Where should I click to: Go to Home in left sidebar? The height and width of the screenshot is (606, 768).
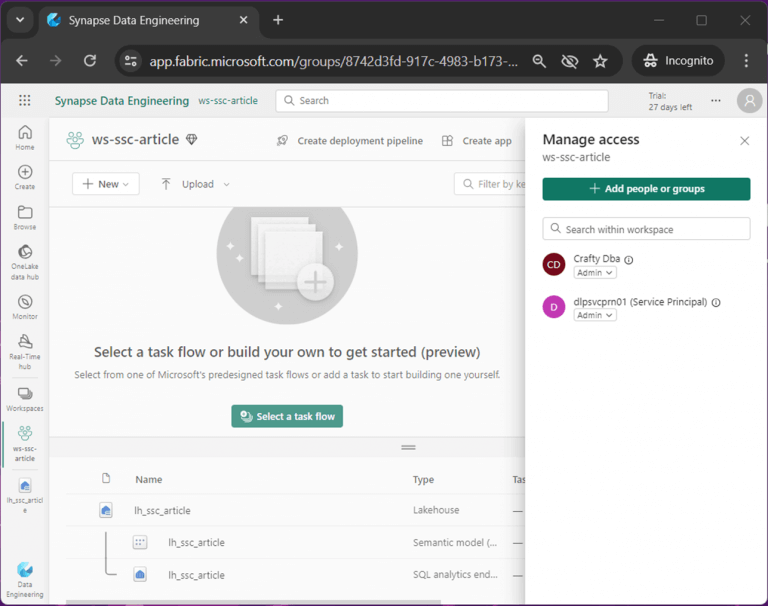pyautogui.click(x=25, y=137)
